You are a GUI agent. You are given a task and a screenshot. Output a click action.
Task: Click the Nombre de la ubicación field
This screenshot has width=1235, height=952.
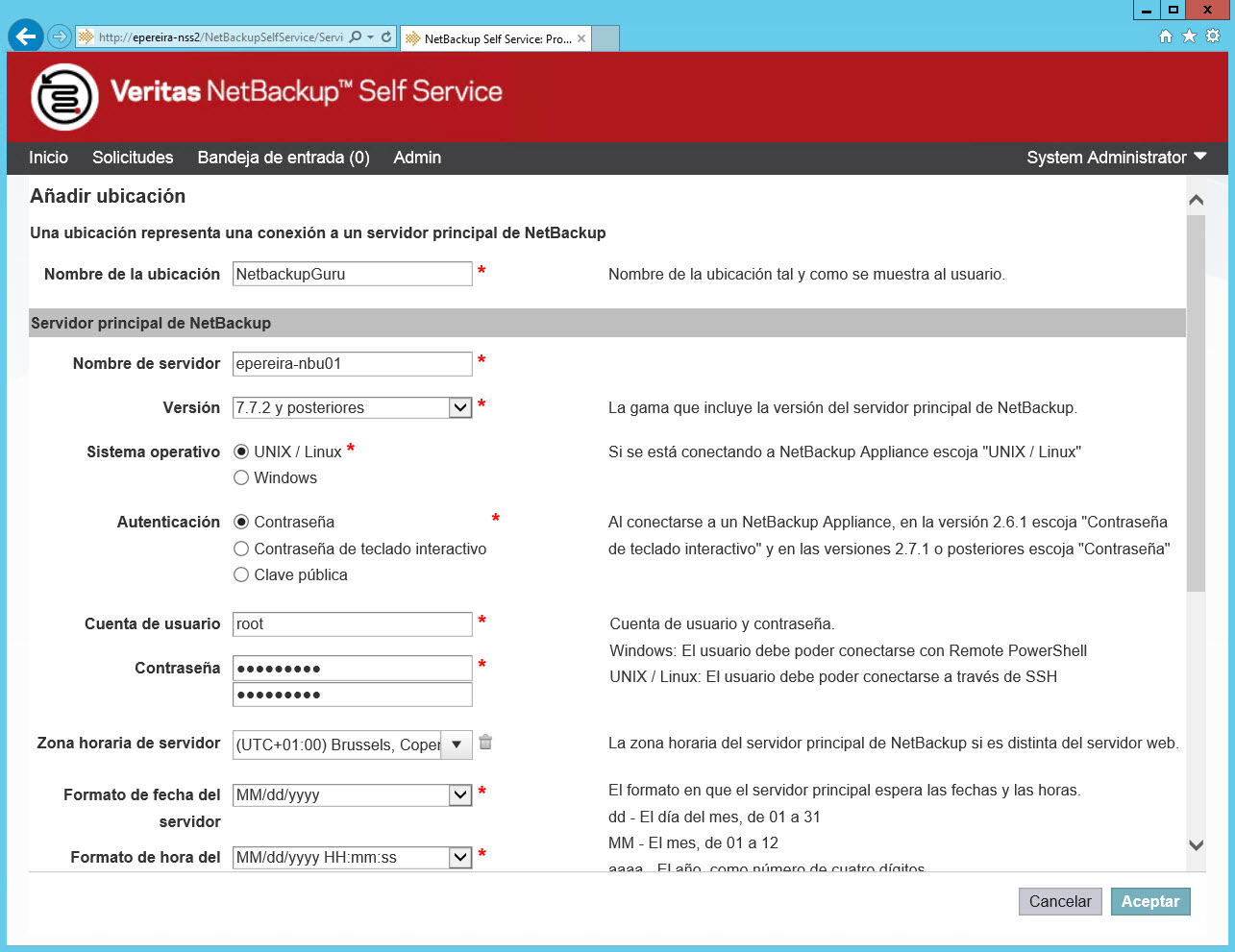click(x=353, y=274)
